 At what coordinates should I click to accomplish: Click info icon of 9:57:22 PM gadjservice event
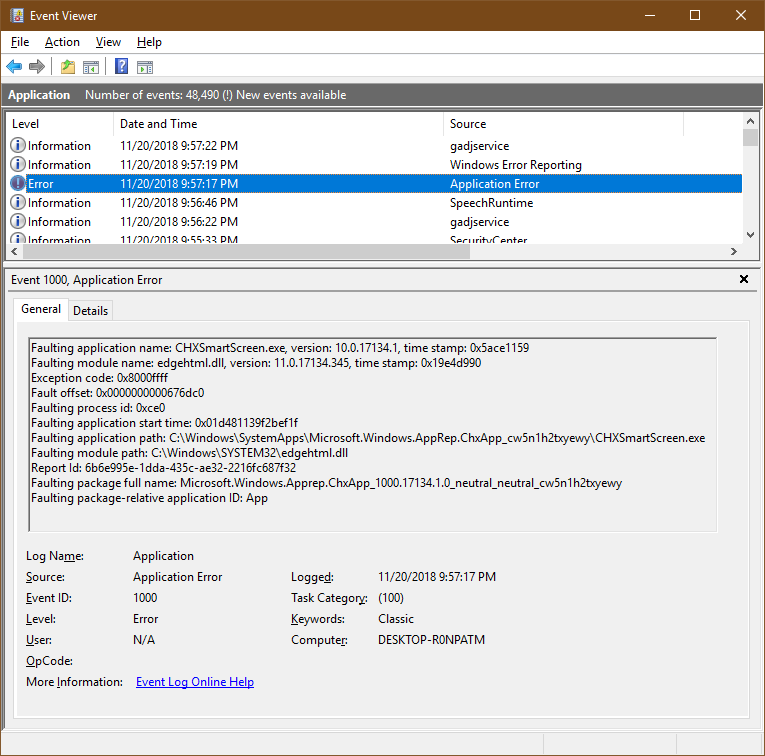pyautogui.click(x=18, y=145)
